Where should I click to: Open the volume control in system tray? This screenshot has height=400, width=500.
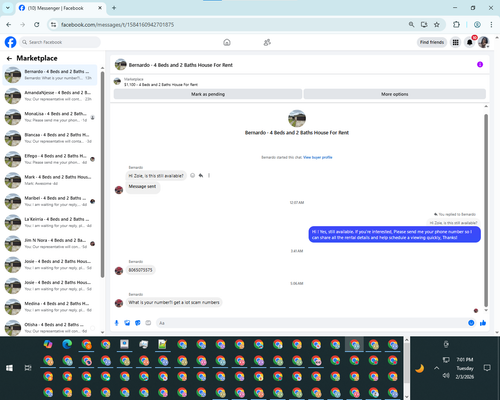[446, 376]
